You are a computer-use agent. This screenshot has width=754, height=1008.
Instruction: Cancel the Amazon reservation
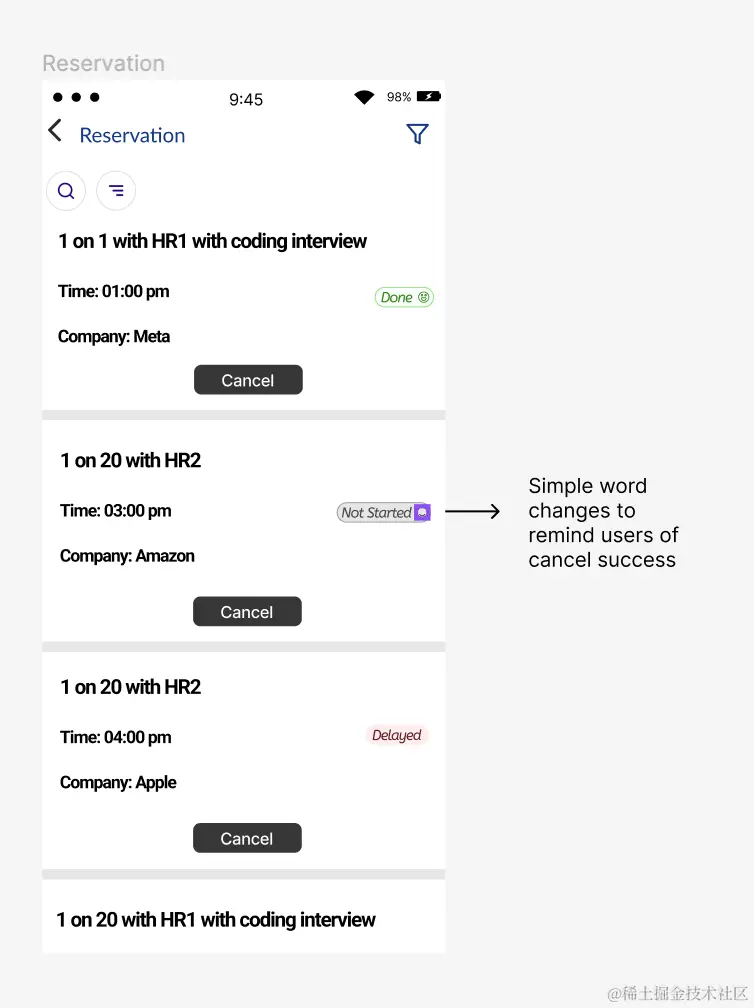click(247, 612)
